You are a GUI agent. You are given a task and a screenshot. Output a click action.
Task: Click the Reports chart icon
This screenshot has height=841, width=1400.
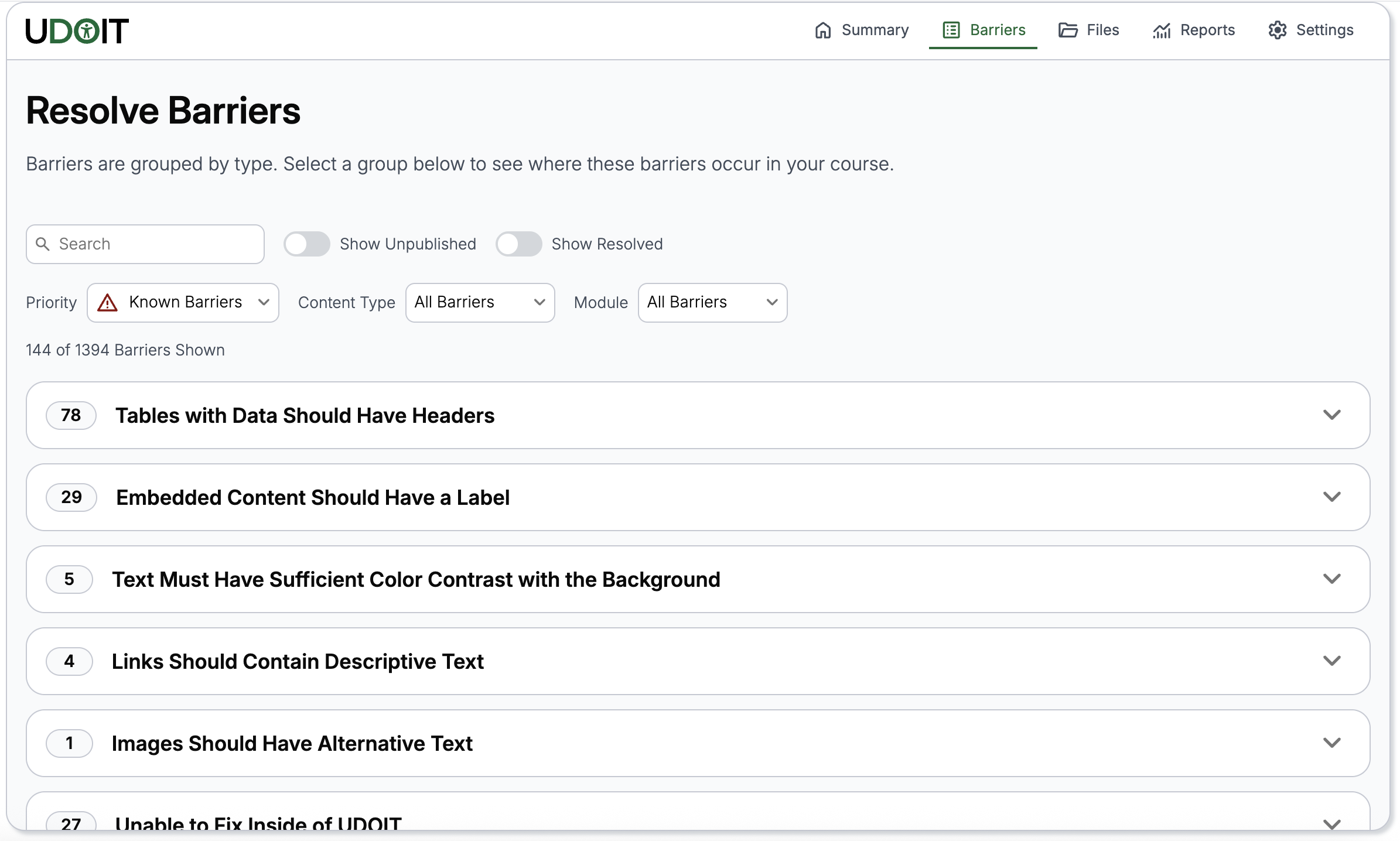1162,30
